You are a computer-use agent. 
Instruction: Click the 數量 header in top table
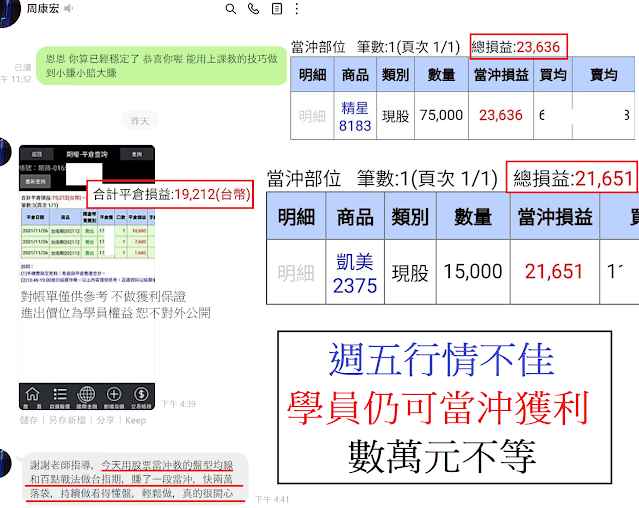point(441,75)
